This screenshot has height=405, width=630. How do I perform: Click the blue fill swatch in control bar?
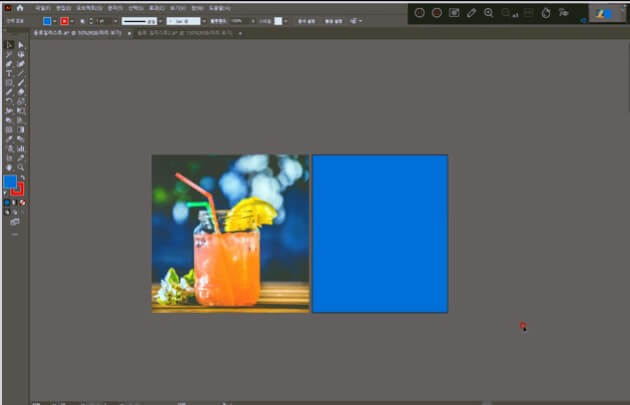pos(47,21)
